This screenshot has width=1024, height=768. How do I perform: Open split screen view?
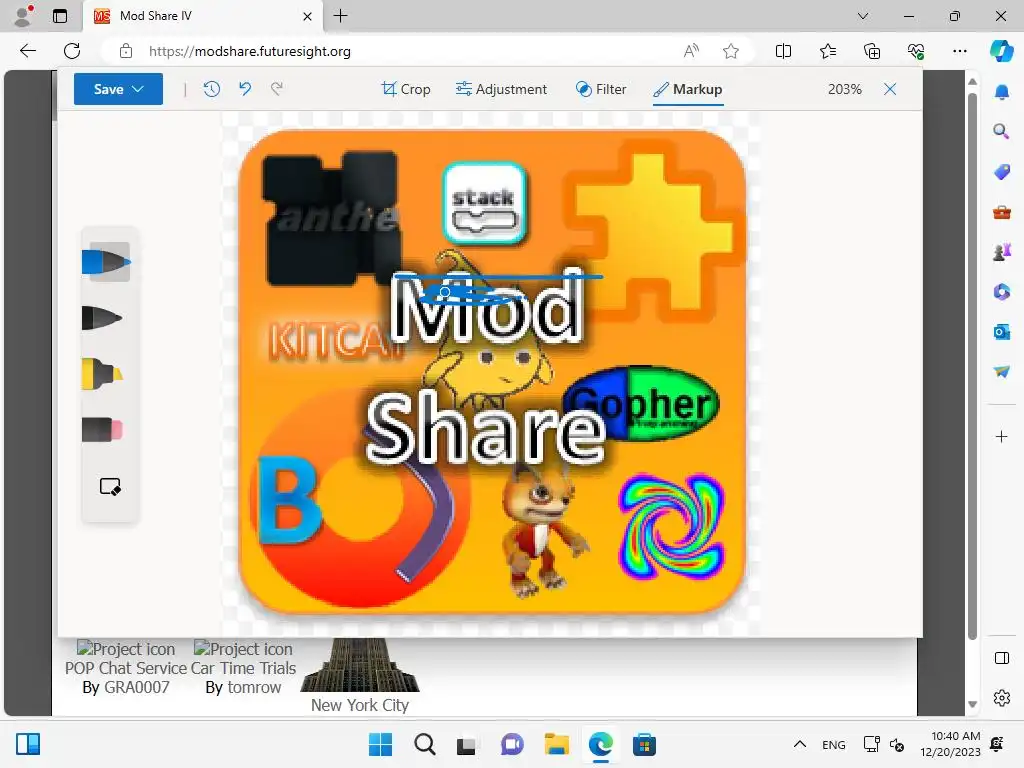coord(783,51)
